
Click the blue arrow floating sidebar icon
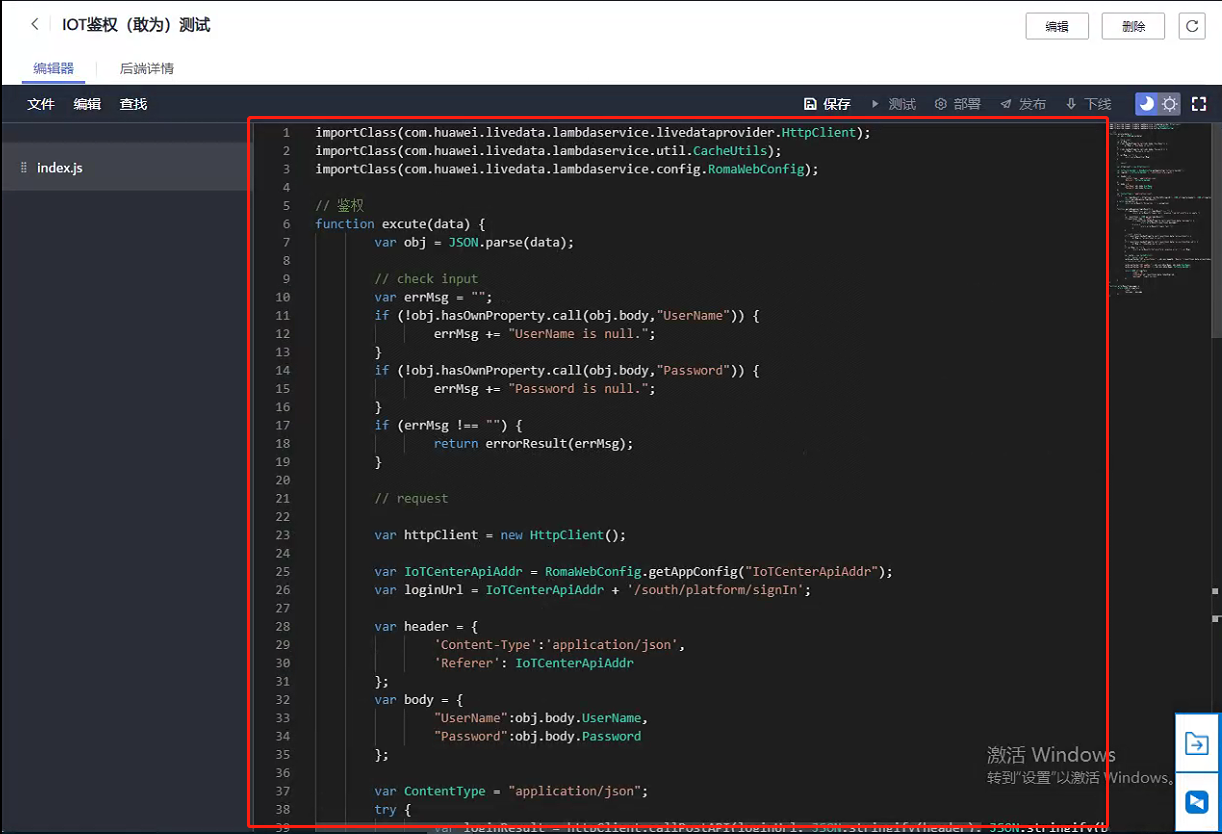point(1197,743)
